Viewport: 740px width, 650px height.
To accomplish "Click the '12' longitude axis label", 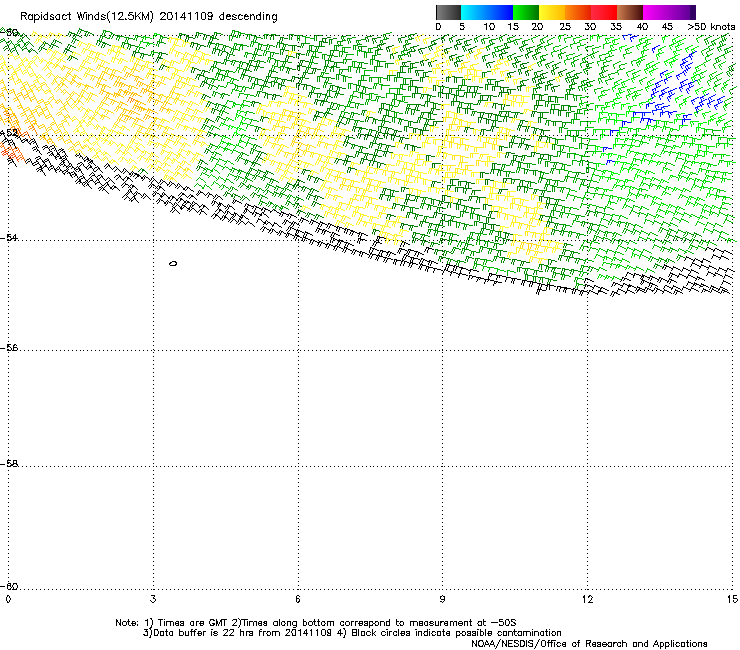I will [x=587, y=599].
